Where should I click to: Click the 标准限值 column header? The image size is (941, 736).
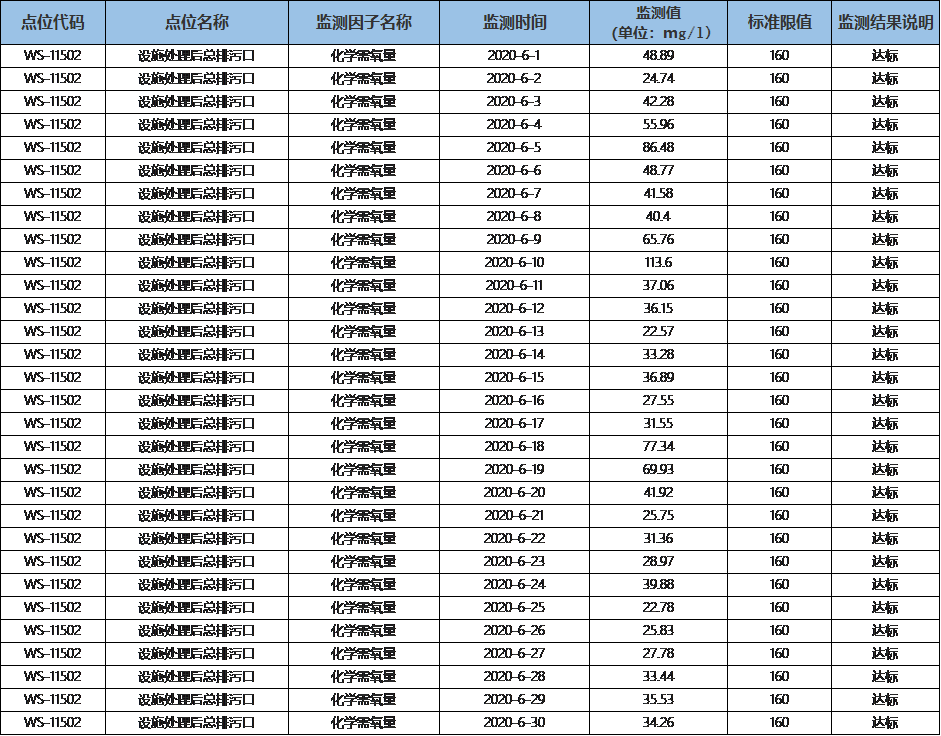pyautogui.click(x=780, y=23)
